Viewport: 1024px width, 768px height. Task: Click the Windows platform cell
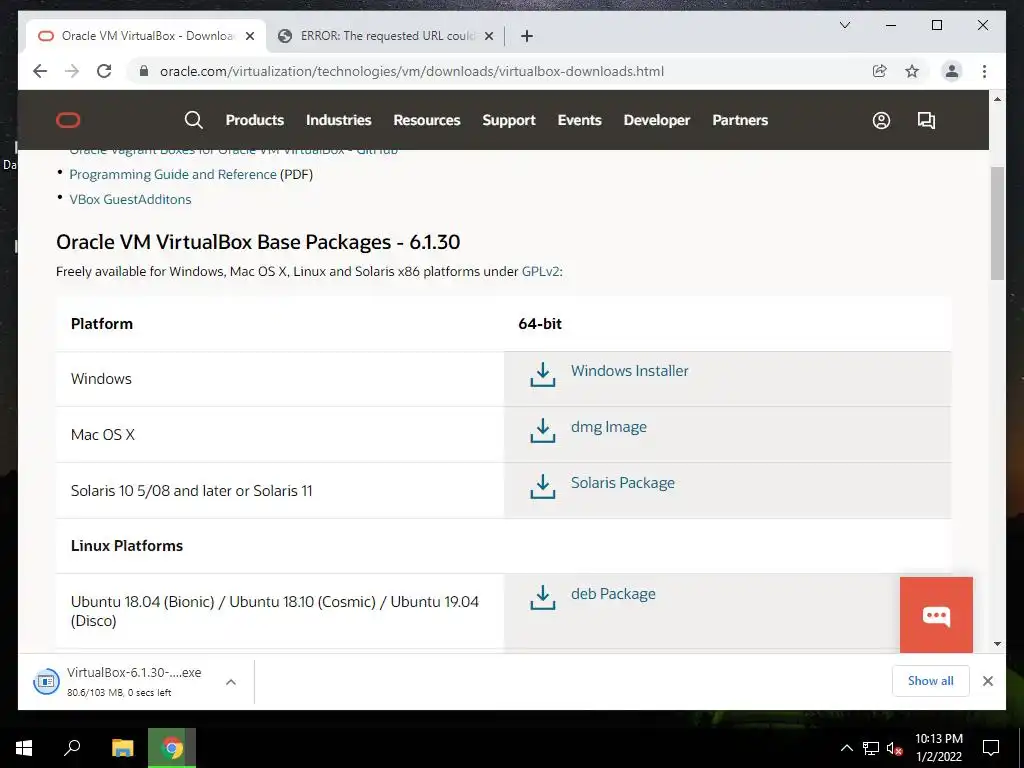pos(280,379)
